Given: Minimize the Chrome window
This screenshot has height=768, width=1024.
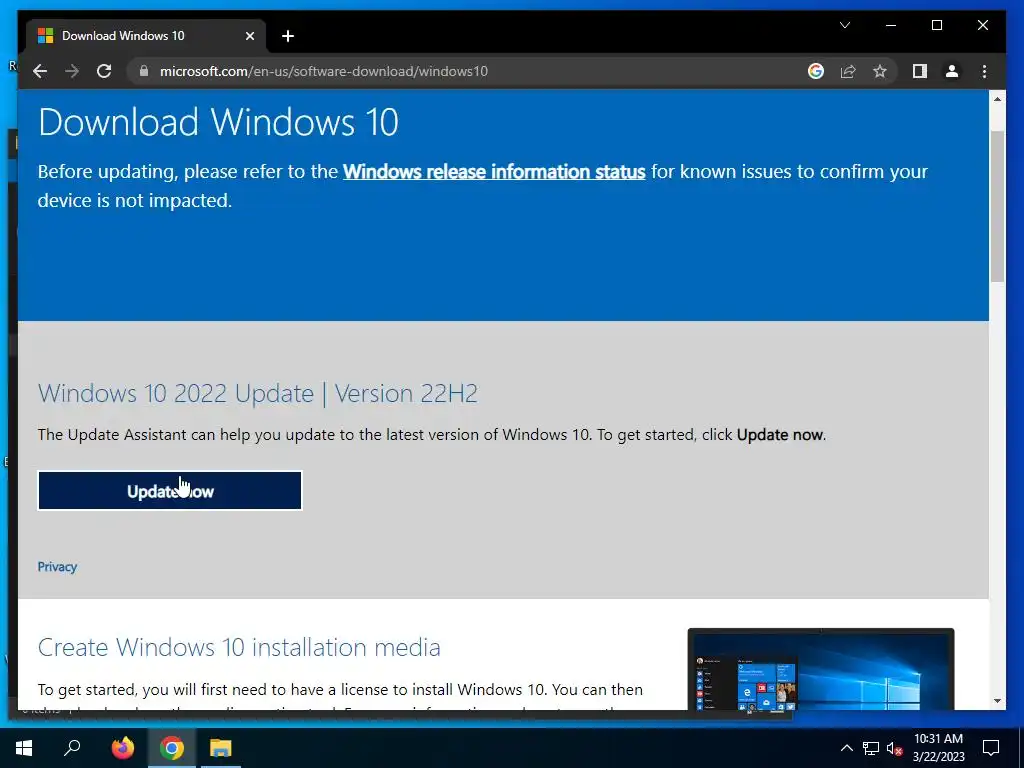Looking at the screenshot, I should (891, 25).
